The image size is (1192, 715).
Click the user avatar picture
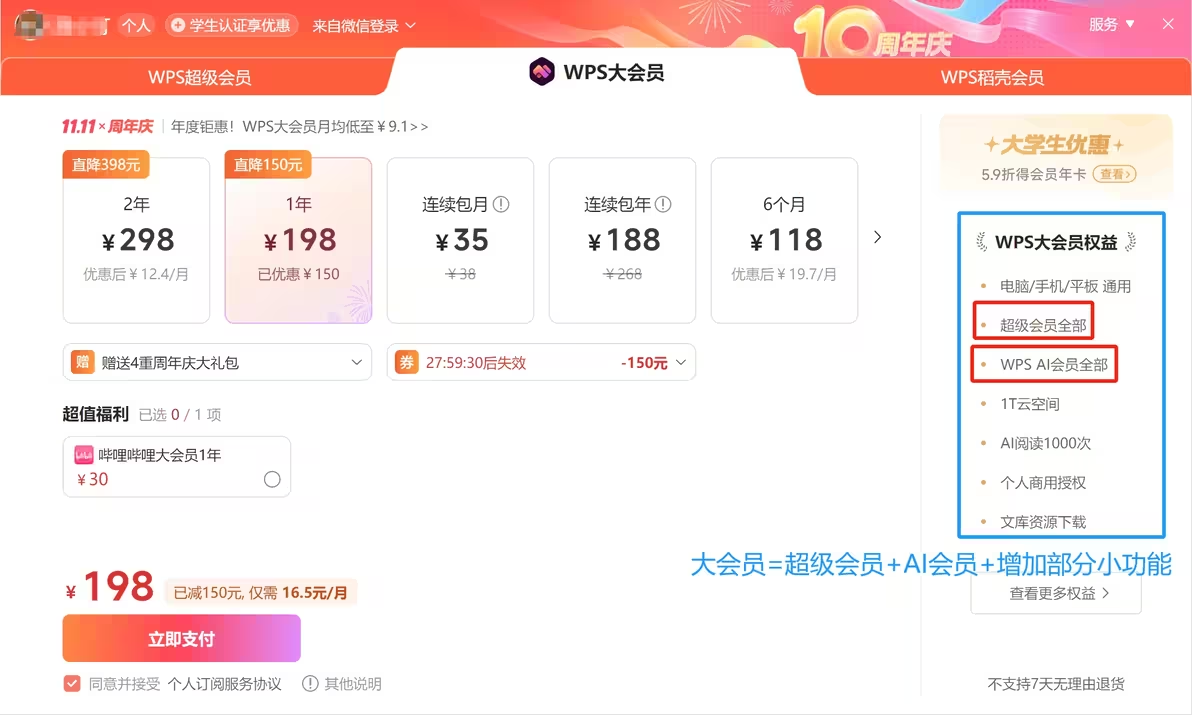point(29,25)
